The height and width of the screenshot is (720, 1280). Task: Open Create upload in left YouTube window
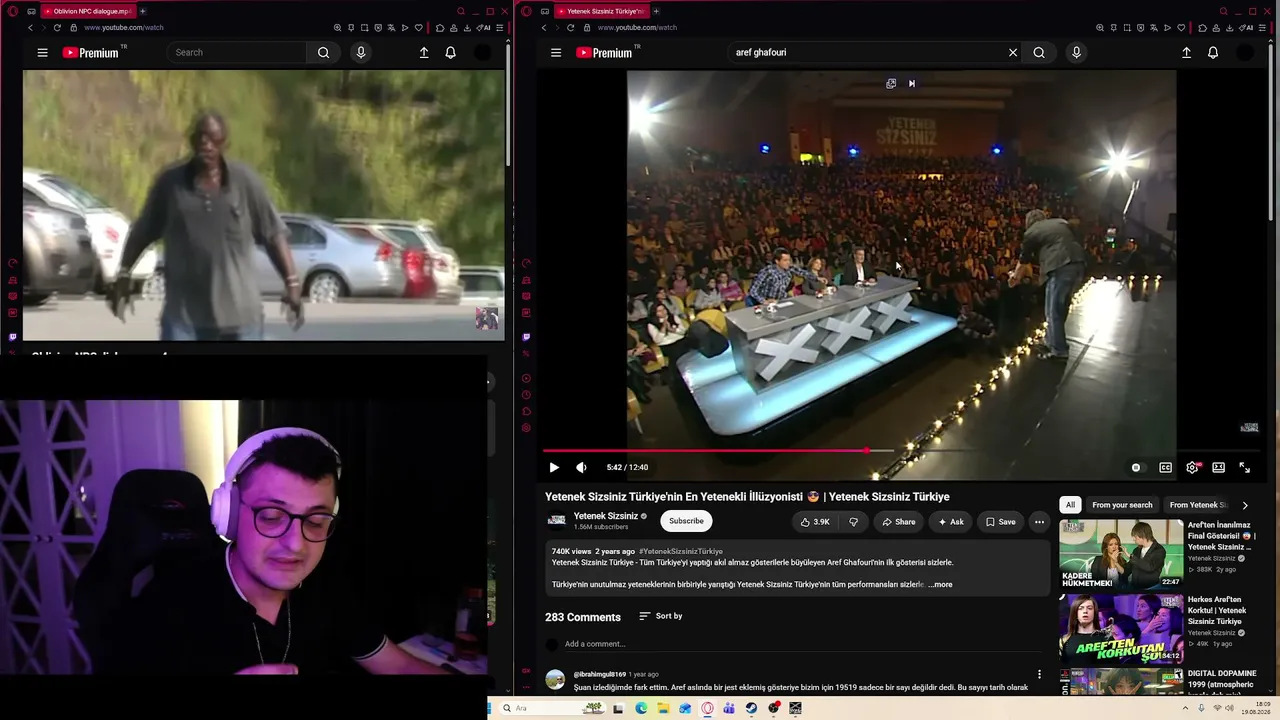424,53
